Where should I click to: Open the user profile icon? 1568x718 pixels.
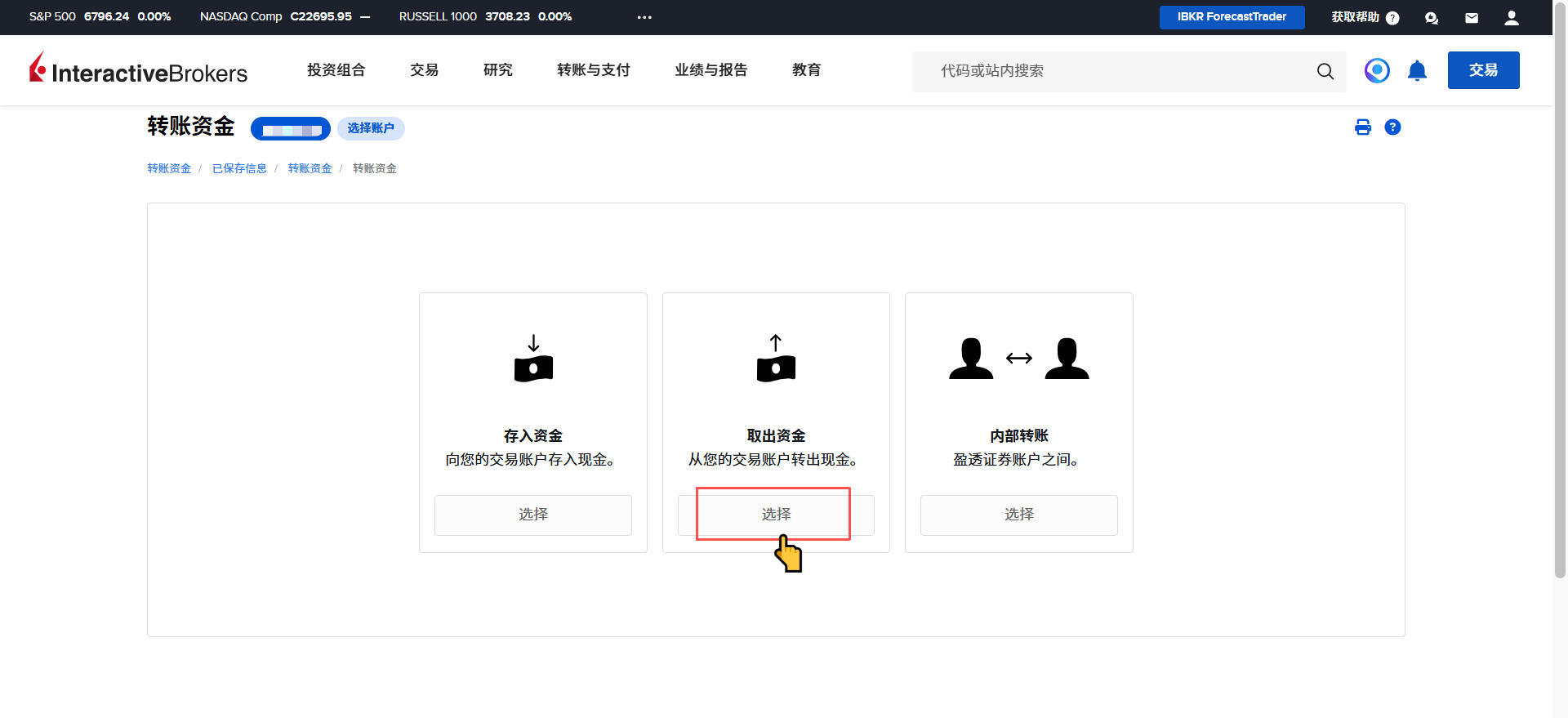1511,18
